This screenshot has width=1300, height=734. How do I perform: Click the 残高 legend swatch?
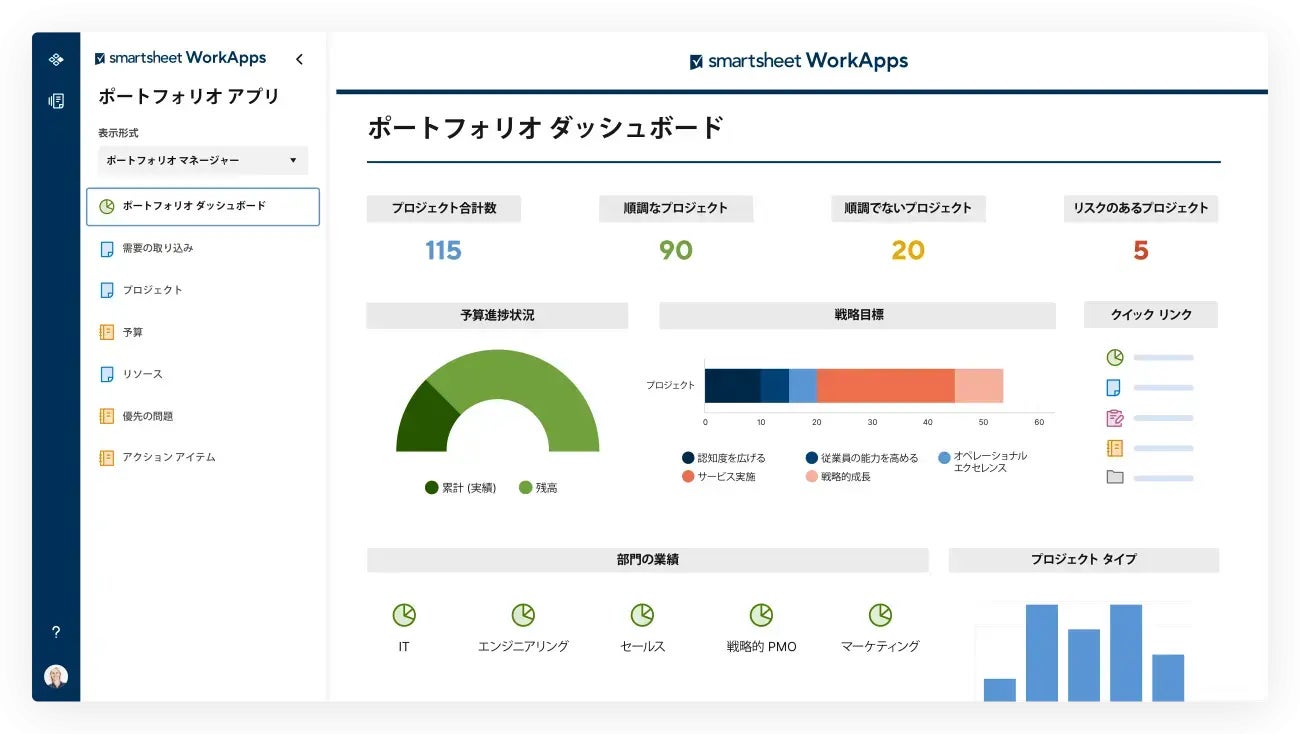pos(525,488)
